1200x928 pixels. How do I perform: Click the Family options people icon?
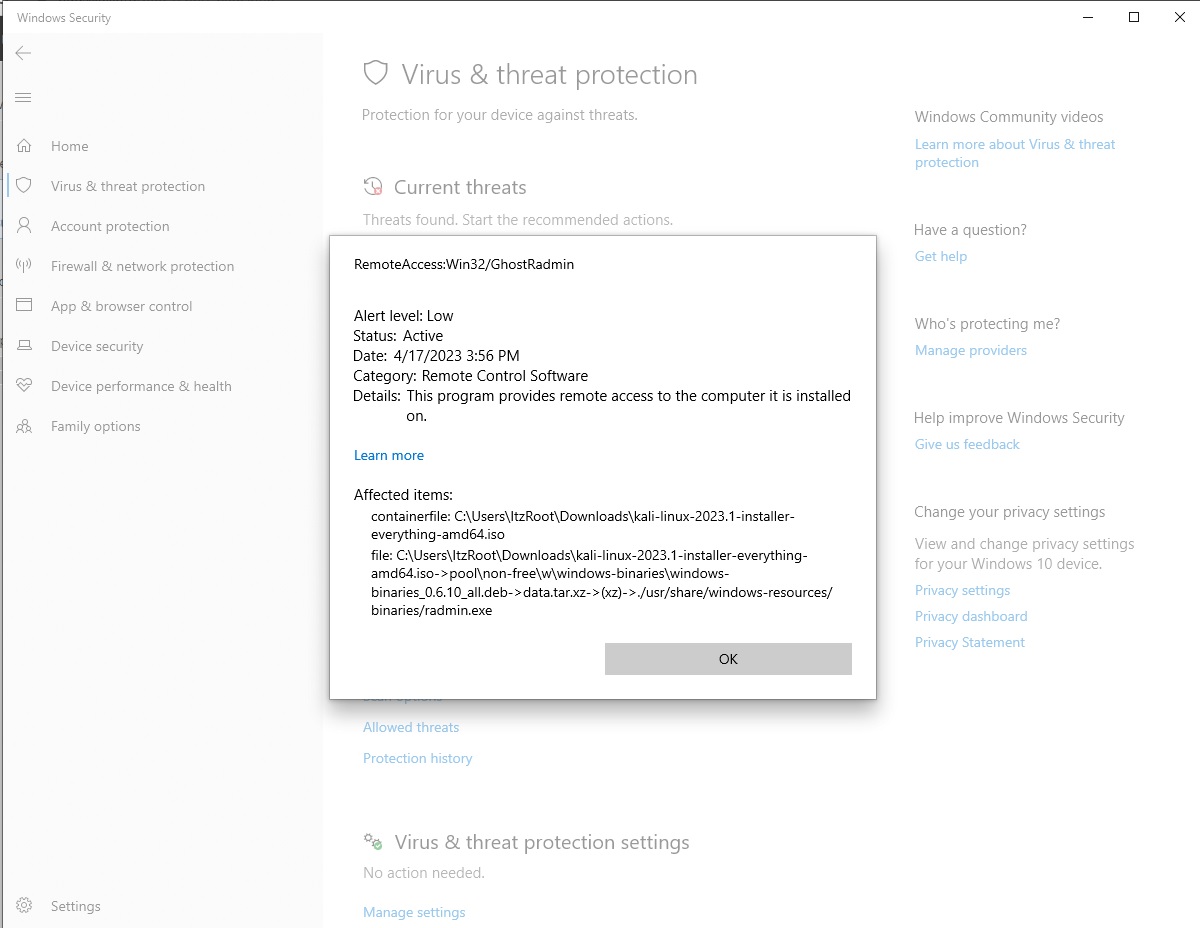[x=24, y=426]
